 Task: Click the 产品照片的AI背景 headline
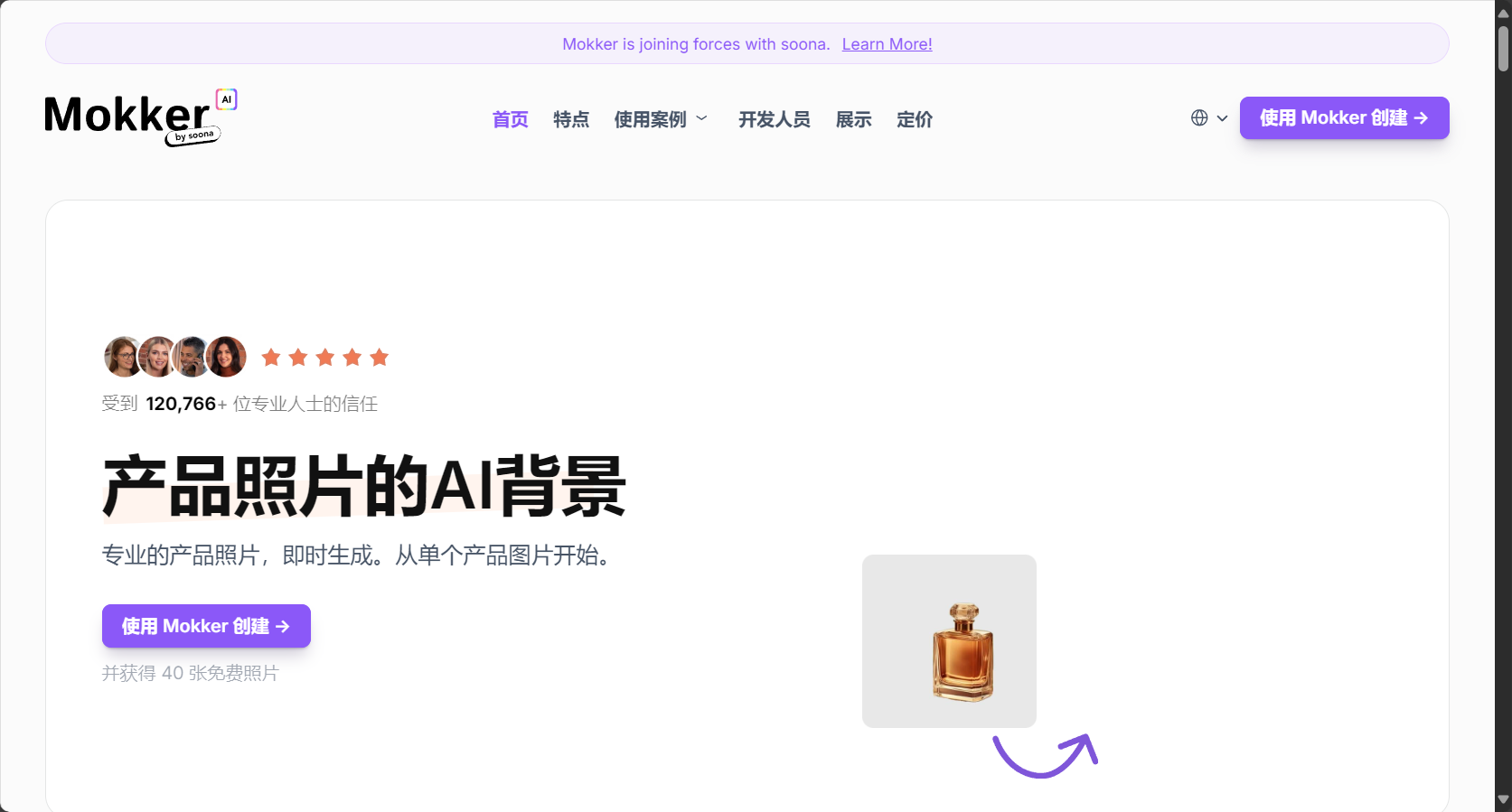pyautogui.click(x=364, y=487)
